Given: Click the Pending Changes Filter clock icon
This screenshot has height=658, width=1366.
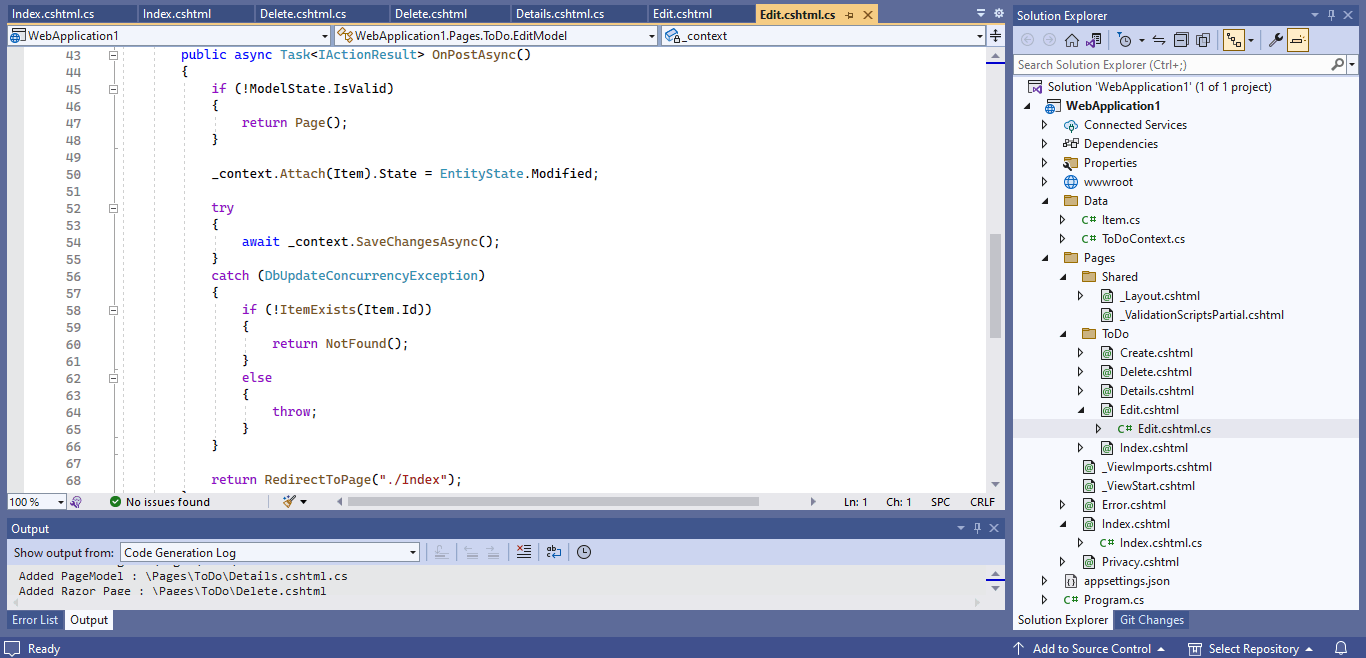Looking at the screenshot, I should [1125, 40].
